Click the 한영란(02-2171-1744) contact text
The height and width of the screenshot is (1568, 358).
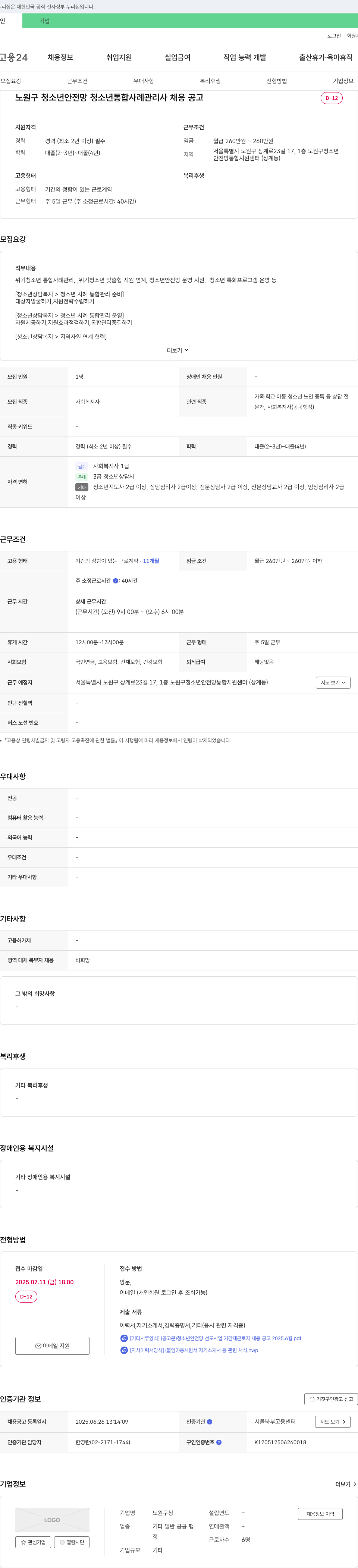pyautogui.click(x=103, y=1442)
